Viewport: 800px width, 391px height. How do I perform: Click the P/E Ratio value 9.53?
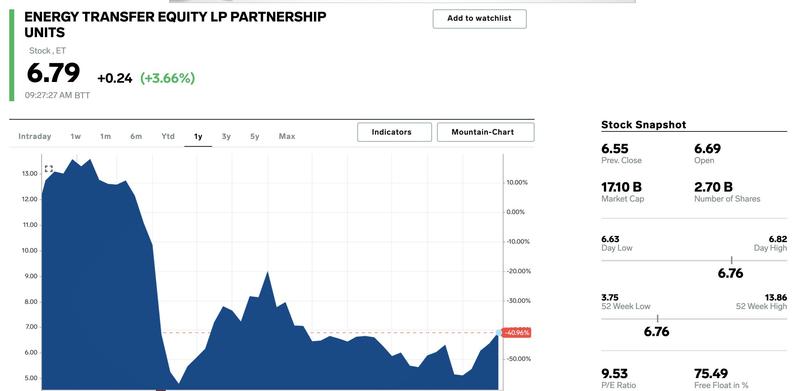[x=614, y=374]
